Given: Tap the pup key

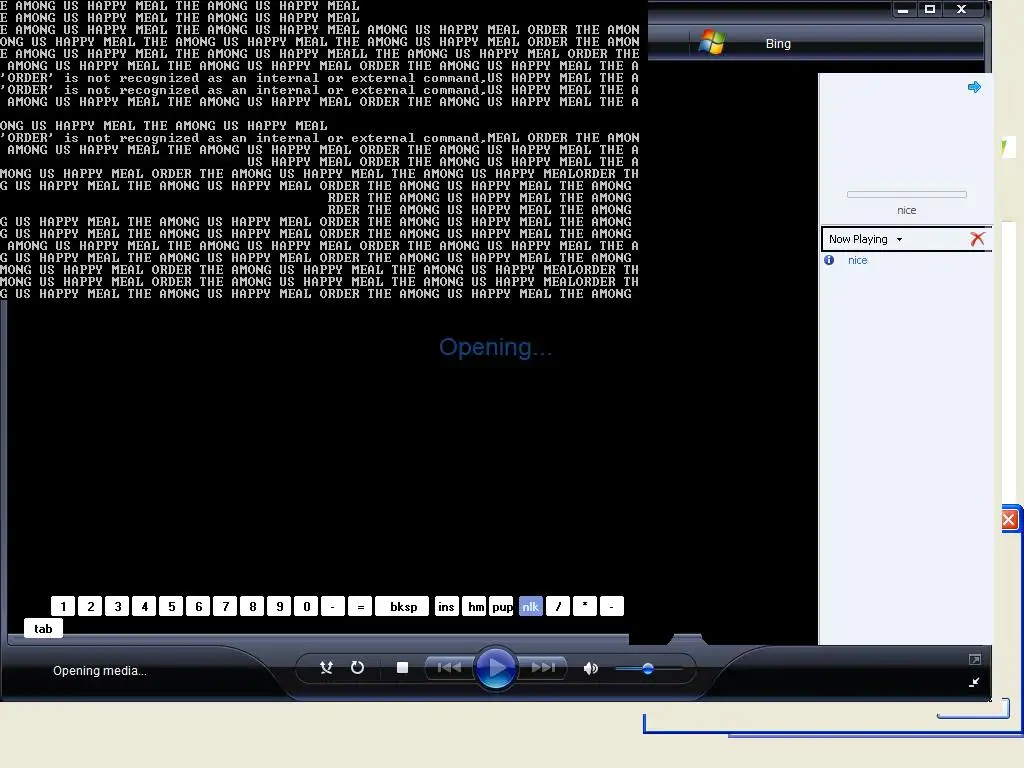Looking at the screenshot, I should (502, 606).
